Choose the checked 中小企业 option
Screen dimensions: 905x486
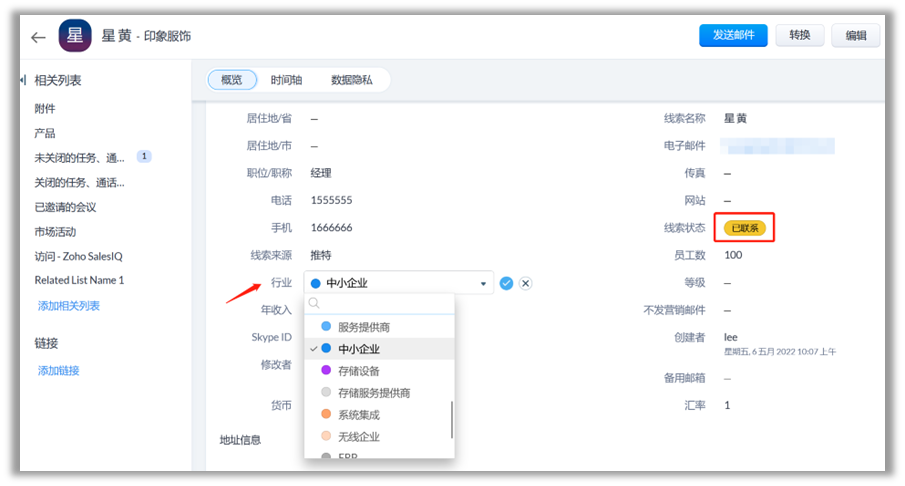tap(358, 349)
